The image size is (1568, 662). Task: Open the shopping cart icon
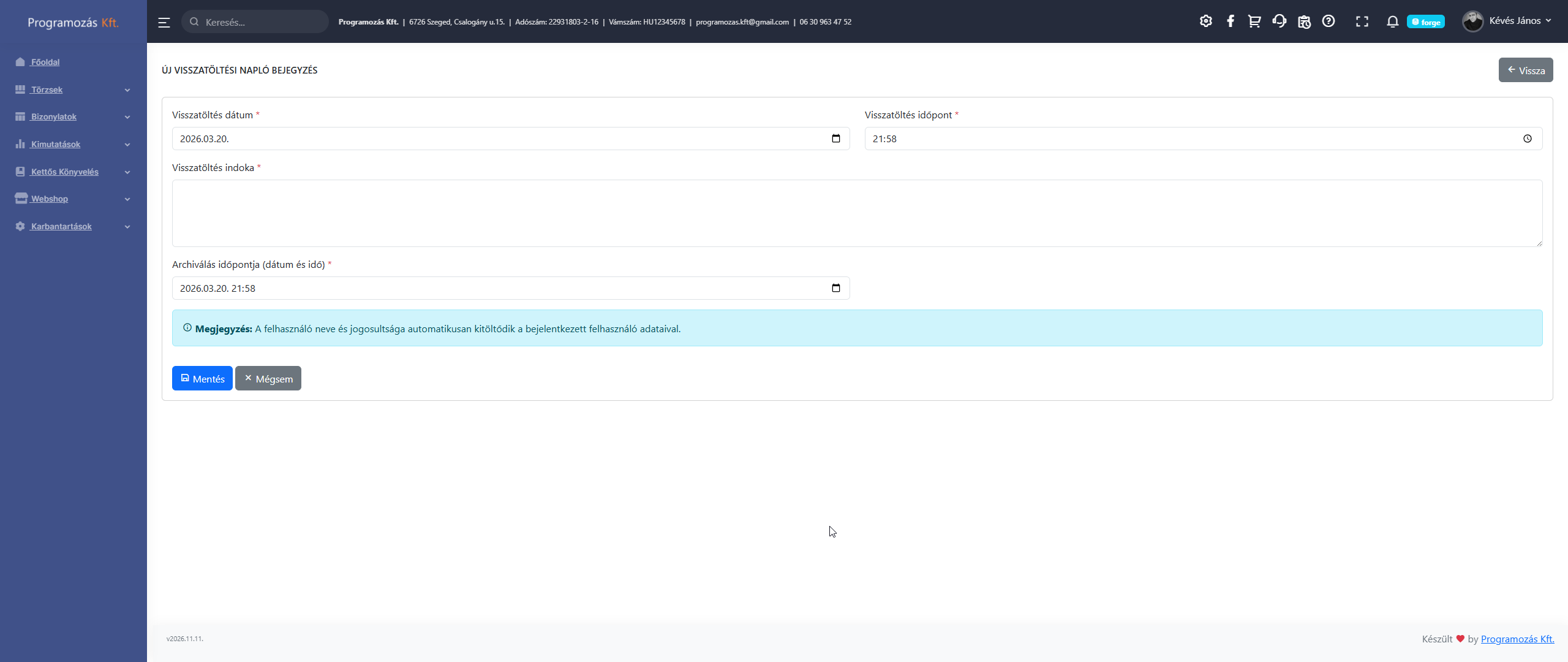click(1254, 21)
